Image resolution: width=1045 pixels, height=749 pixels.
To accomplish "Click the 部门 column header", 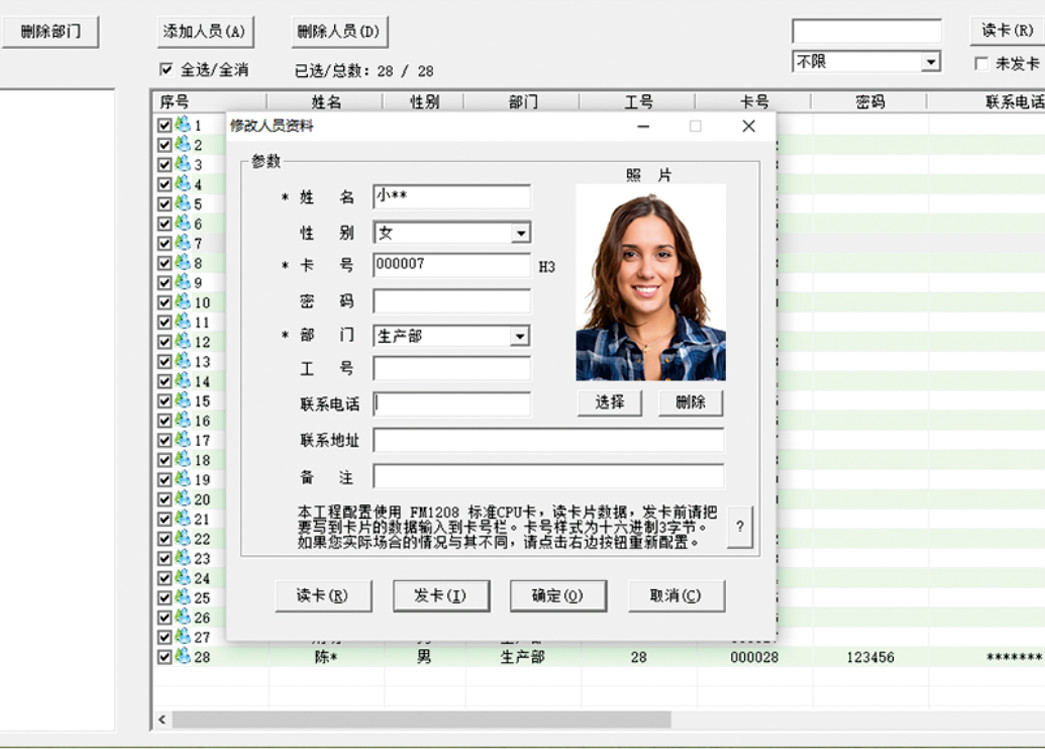I will [x=522, y=102].
